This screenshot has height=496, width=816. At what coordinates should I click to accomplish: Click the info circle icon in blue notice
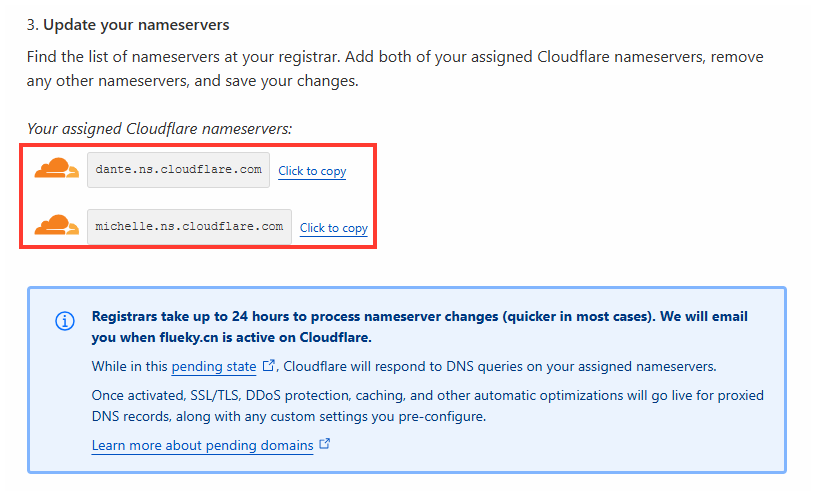coord(65,321)
